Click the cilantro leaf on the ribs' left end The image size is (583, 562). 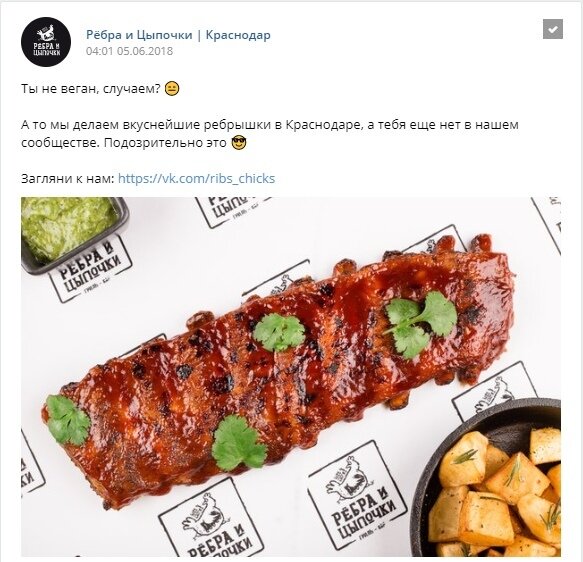[68, 420]
